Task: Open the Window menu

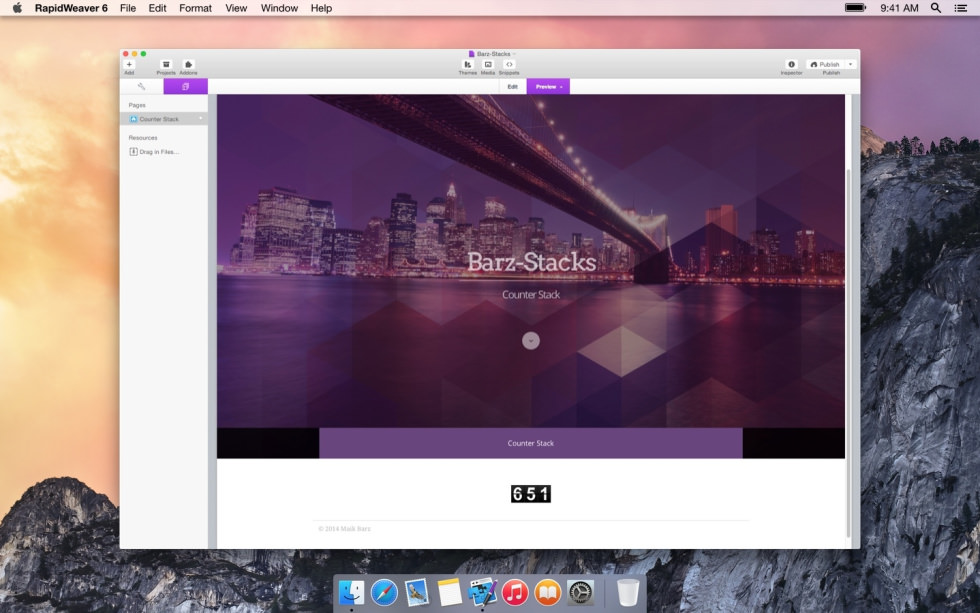Action: [279, 8]
